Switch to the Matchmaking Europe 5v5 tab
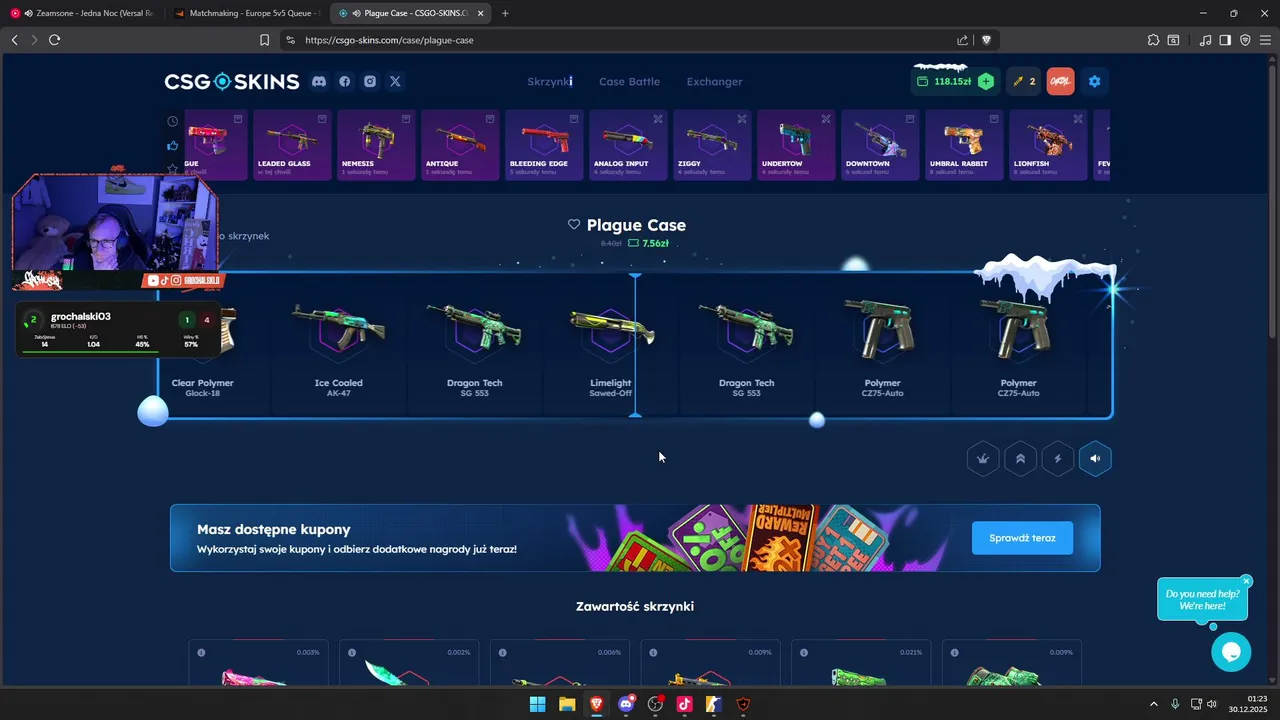The height and width of the screenshot is (720, 1280). tap(247, 13)
